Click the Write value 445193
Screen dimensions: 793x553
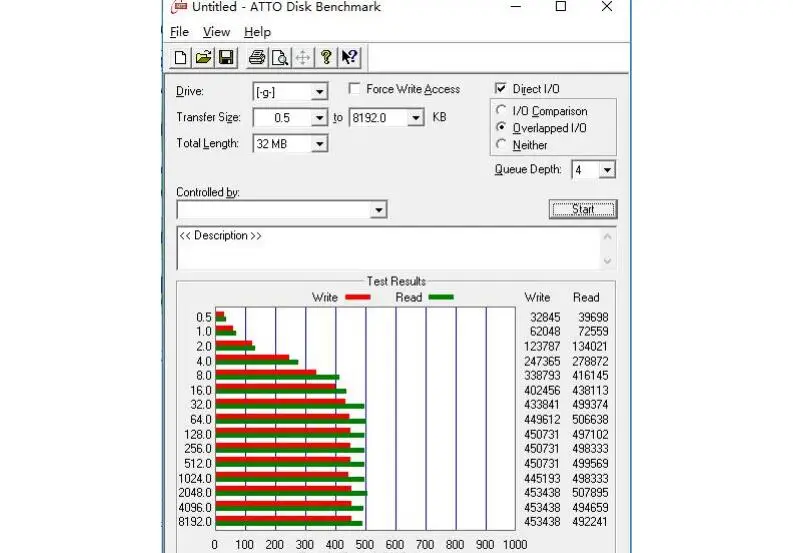coord(542,479)
